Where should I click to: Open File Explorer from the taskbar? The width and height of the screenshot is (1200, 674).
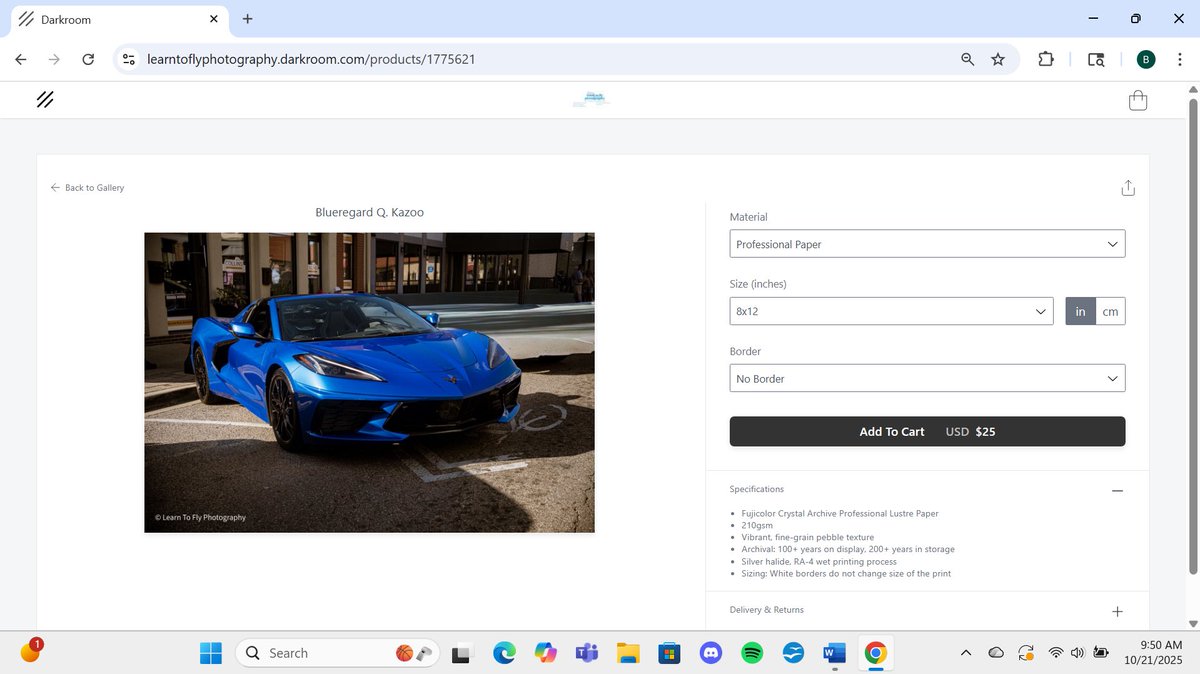tap(628, 653)
